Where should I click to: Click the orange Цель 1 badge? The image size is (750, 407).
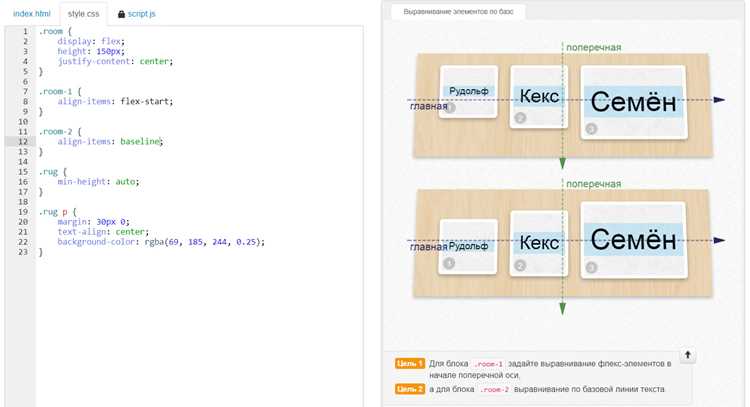pos(409,363)
